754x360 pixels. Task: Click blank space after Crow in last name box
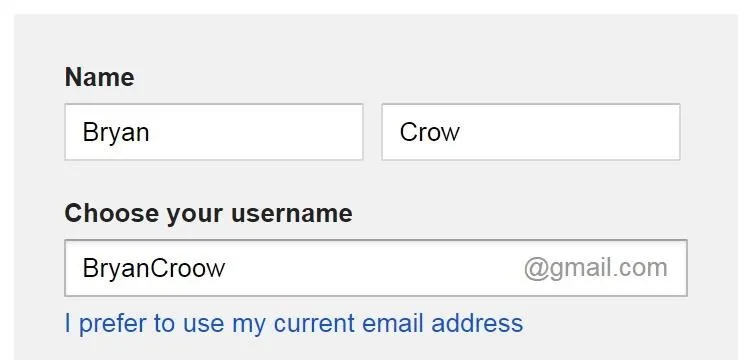tap(570, 132)
